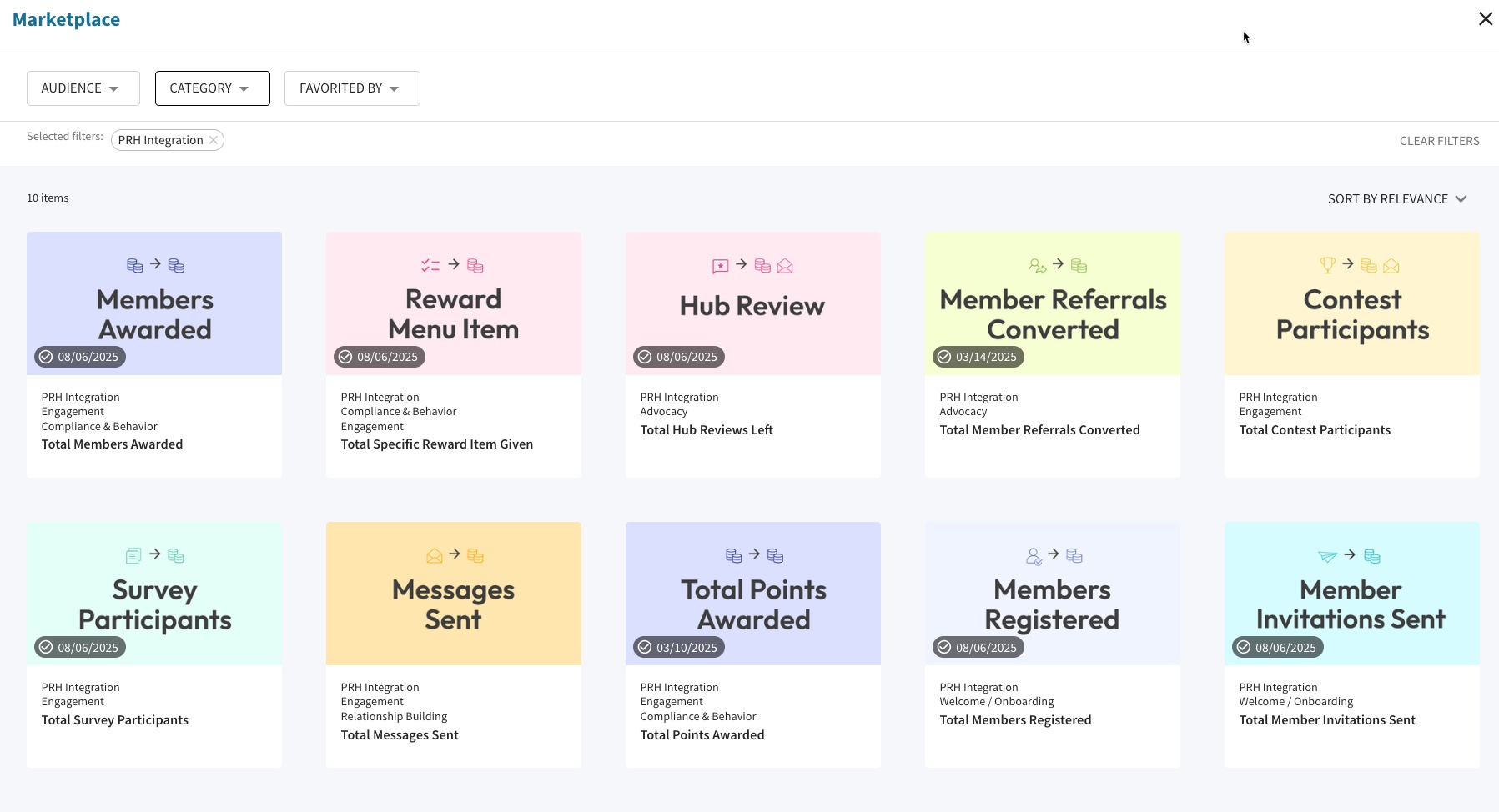Open the CATEGORY filter dropdown
1499x812 pixels.
tap(212, 88)
